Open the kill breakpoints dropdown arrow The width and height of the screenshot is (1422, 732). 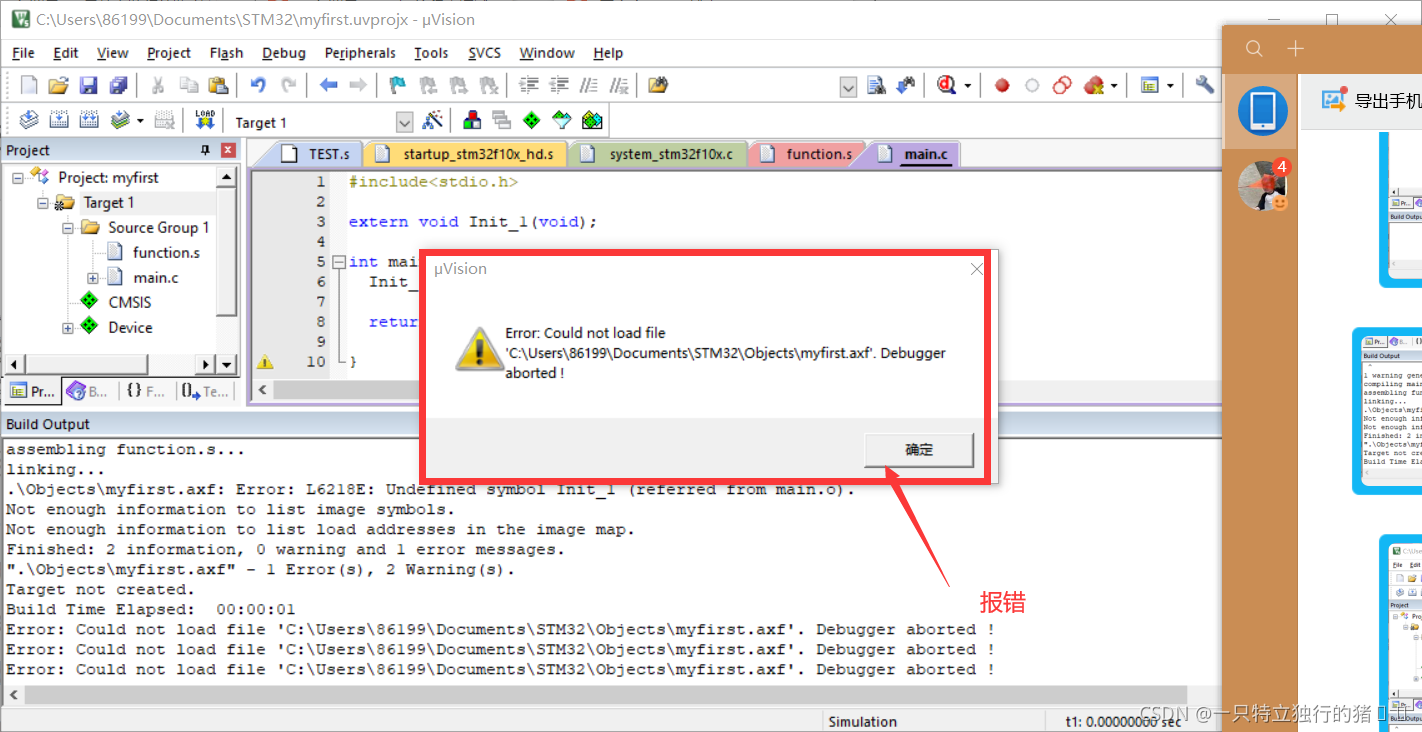(1114, 86)
